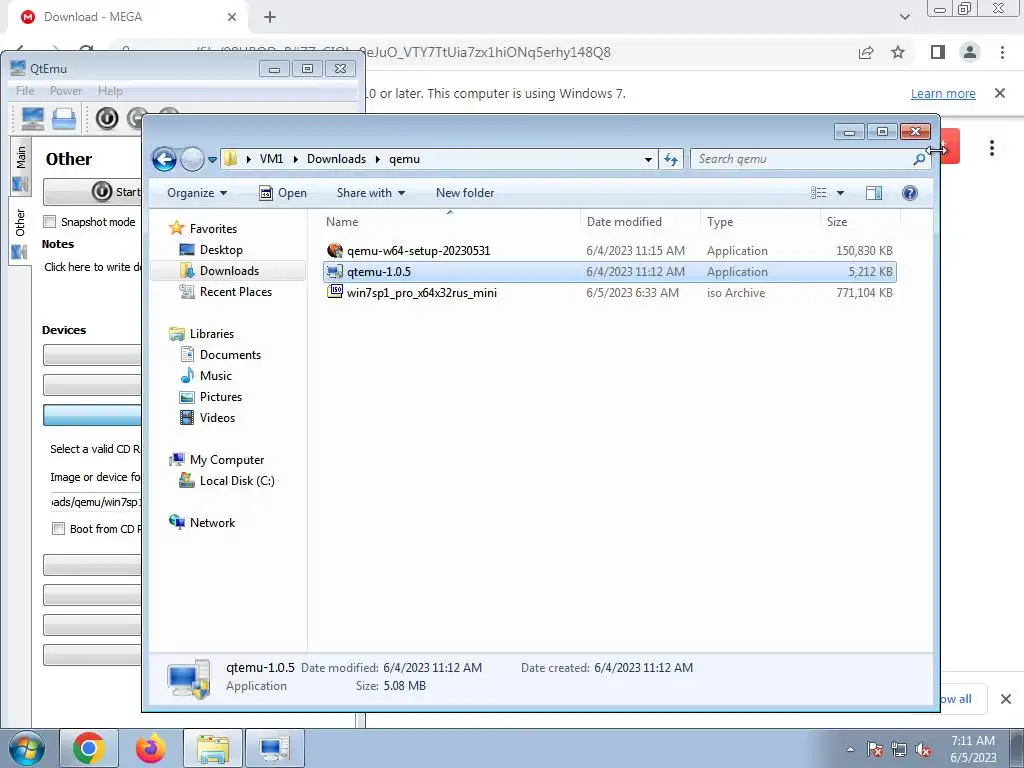The width and height of the screenshot is (1024, 768).
Task: Click the Learn more link in Chrome
Action: (x=943, y=93)
